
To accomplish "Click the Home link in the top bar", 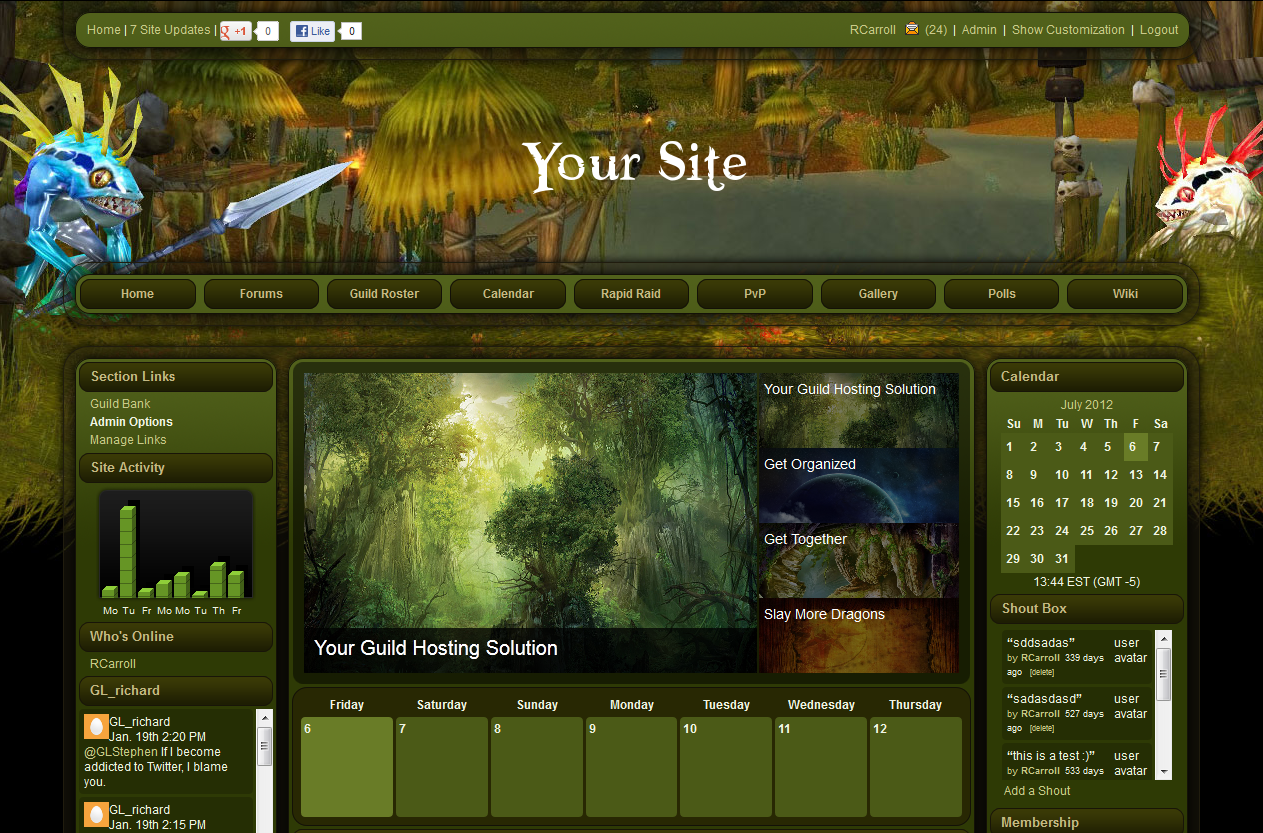I will coord(104,30).
